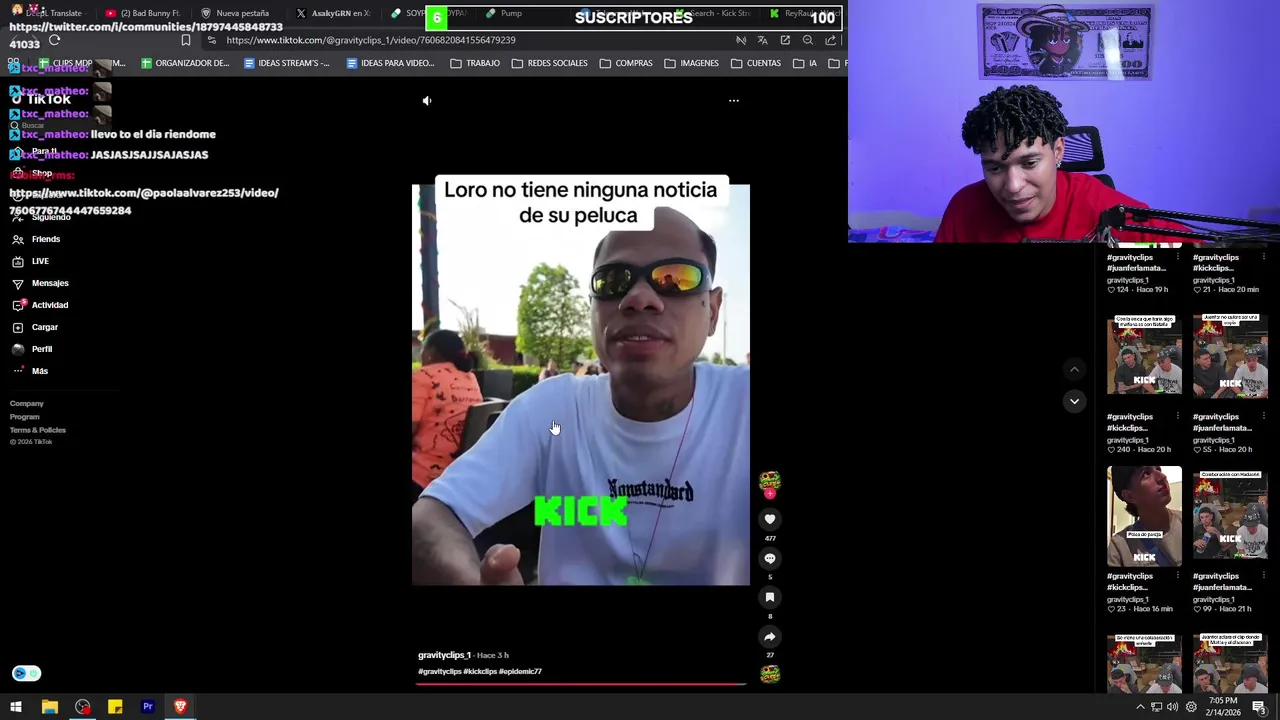This screenshot has width=1280, height=720.
Task: Open the gravityclips_1 username under video
Action: 444,655
